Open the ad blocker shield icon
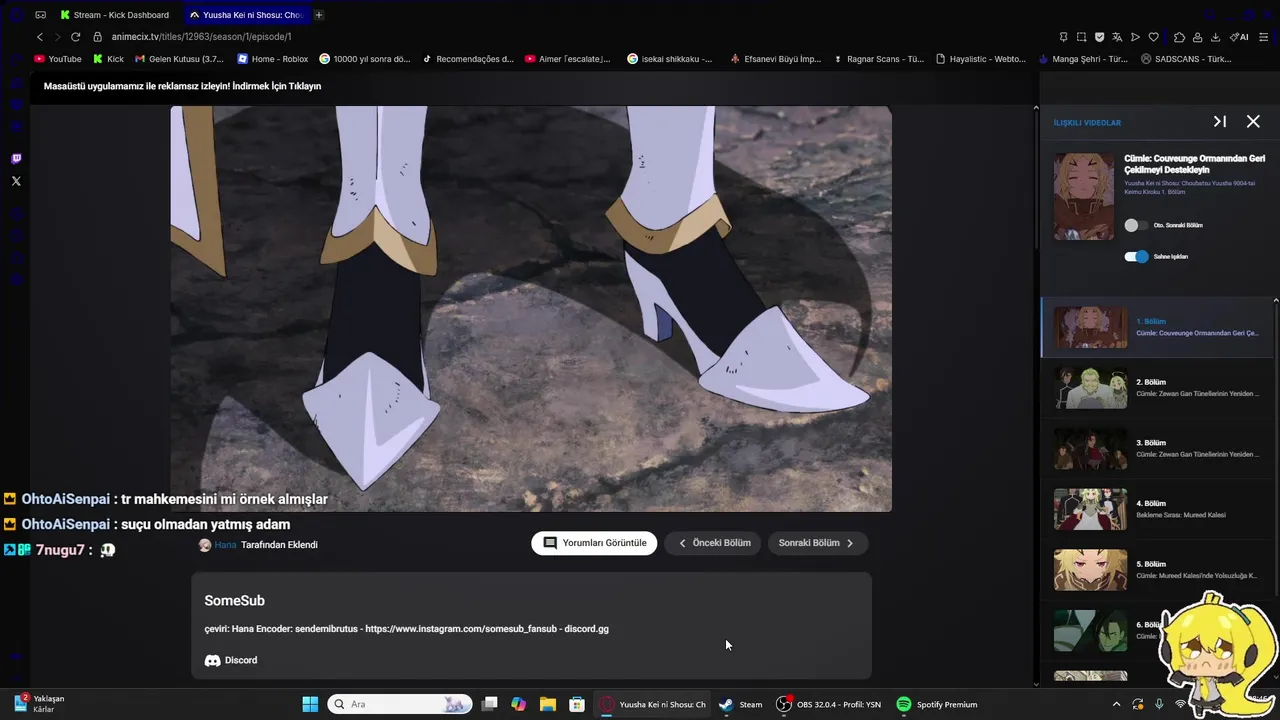Viewport: 1280px width, 720px height. click(x=1099, y=37)
